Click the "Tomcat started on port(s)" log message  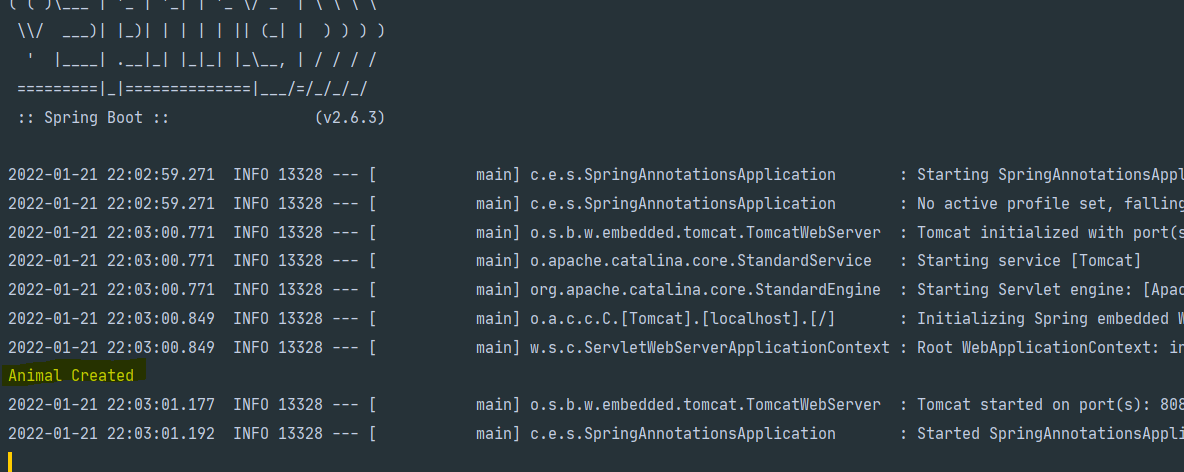[x=1050, y=405]
